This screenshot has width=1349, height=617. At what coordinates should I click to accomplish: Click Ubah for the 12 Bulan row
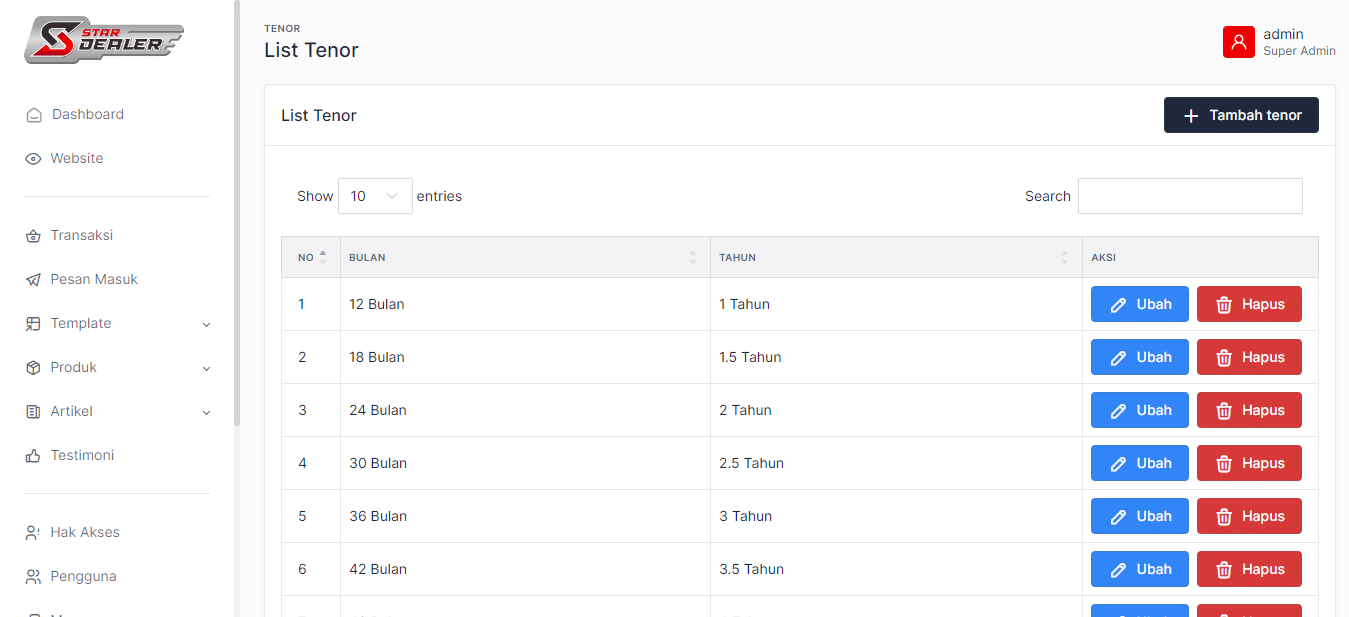(x=1139, y=304)
